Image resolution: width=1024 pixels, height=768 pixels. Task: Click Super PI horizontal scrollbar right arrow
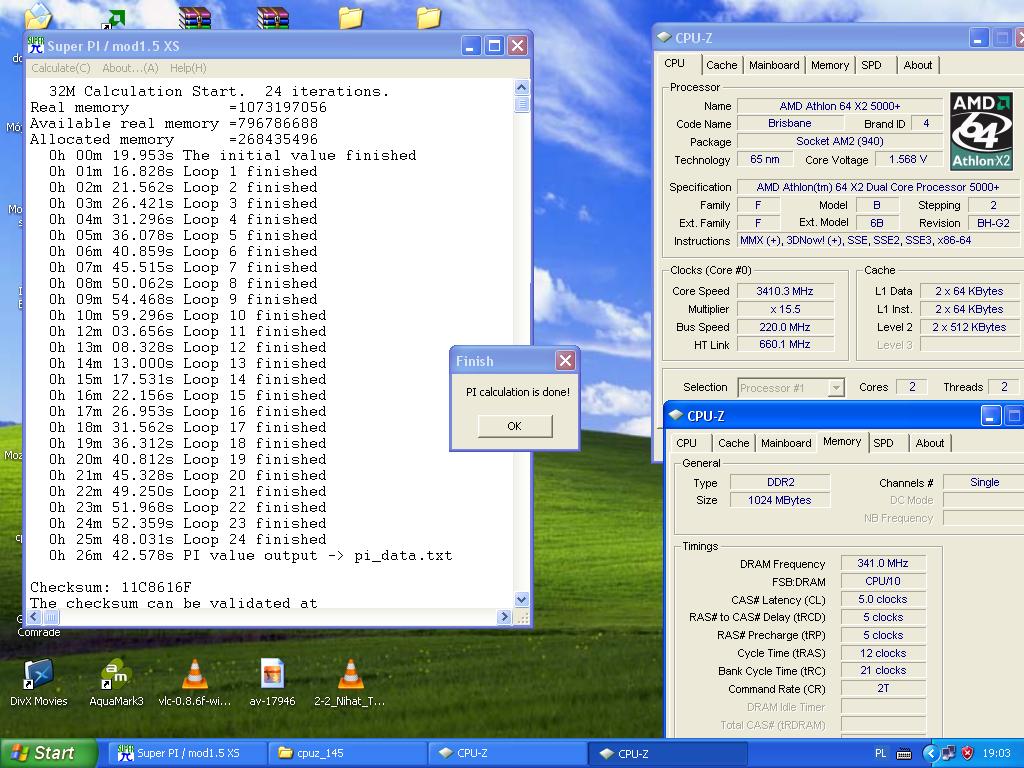(x=504, y=616)
